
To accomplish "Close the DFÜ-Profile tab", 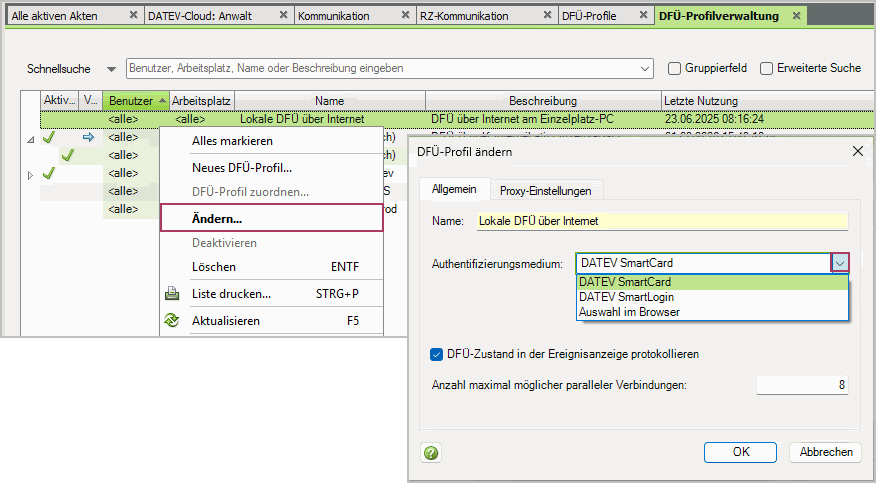I will click(644, 15).
